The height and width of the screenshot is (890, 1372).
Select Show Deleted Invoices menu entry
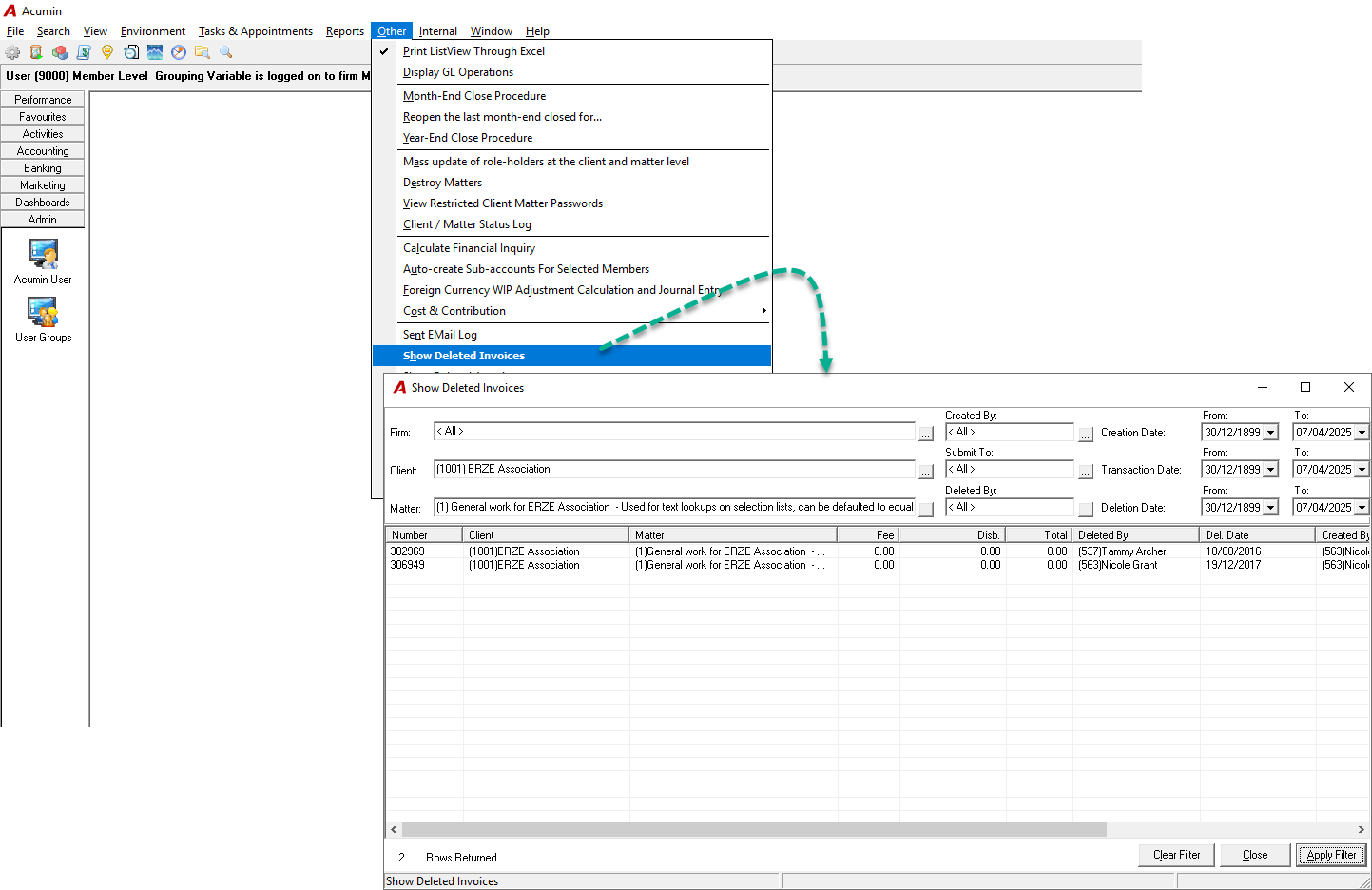pyautogui.click(x=570, y=356)
